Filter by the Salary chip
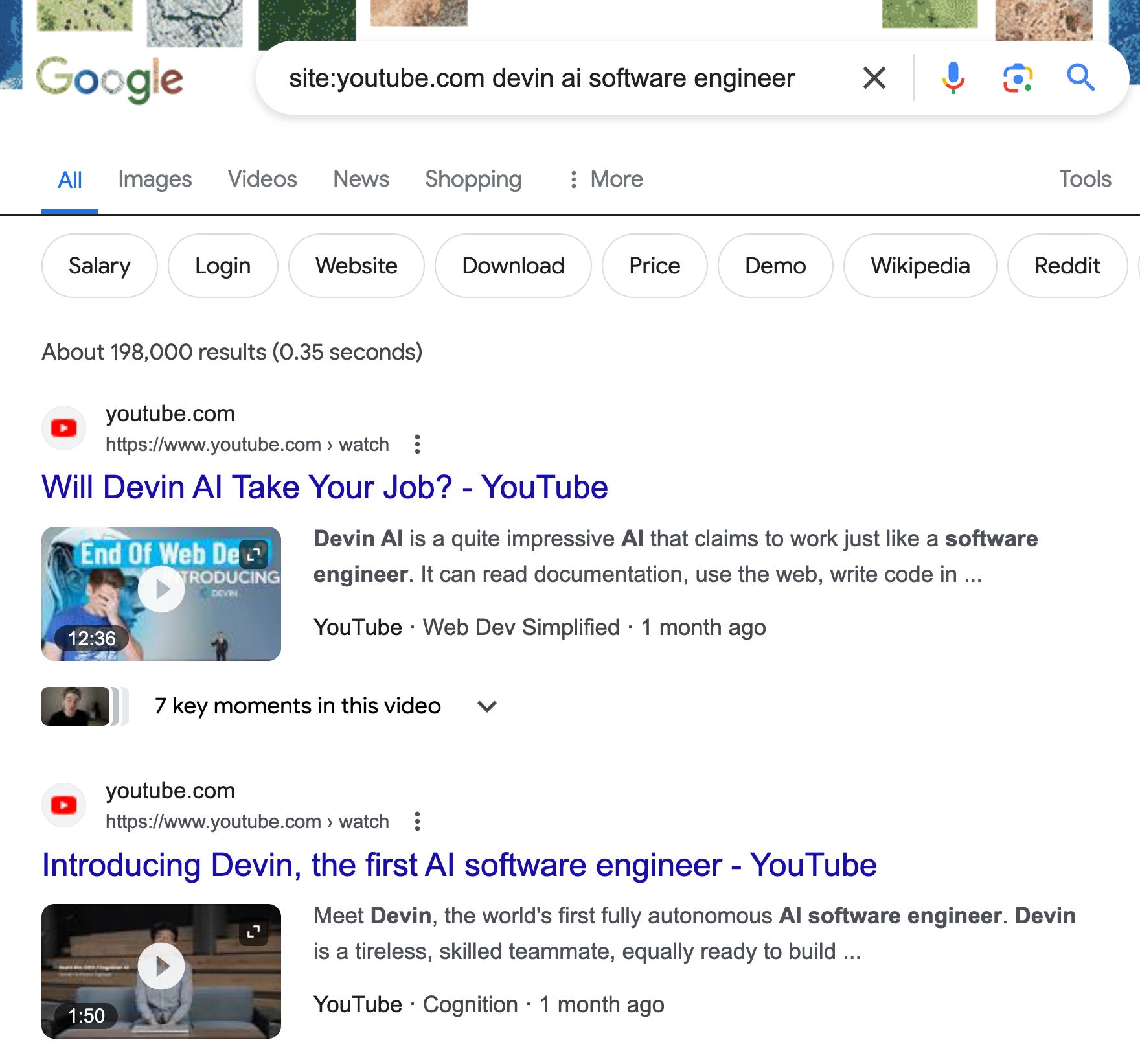The image size is (1140, 1064). point(100,266)
